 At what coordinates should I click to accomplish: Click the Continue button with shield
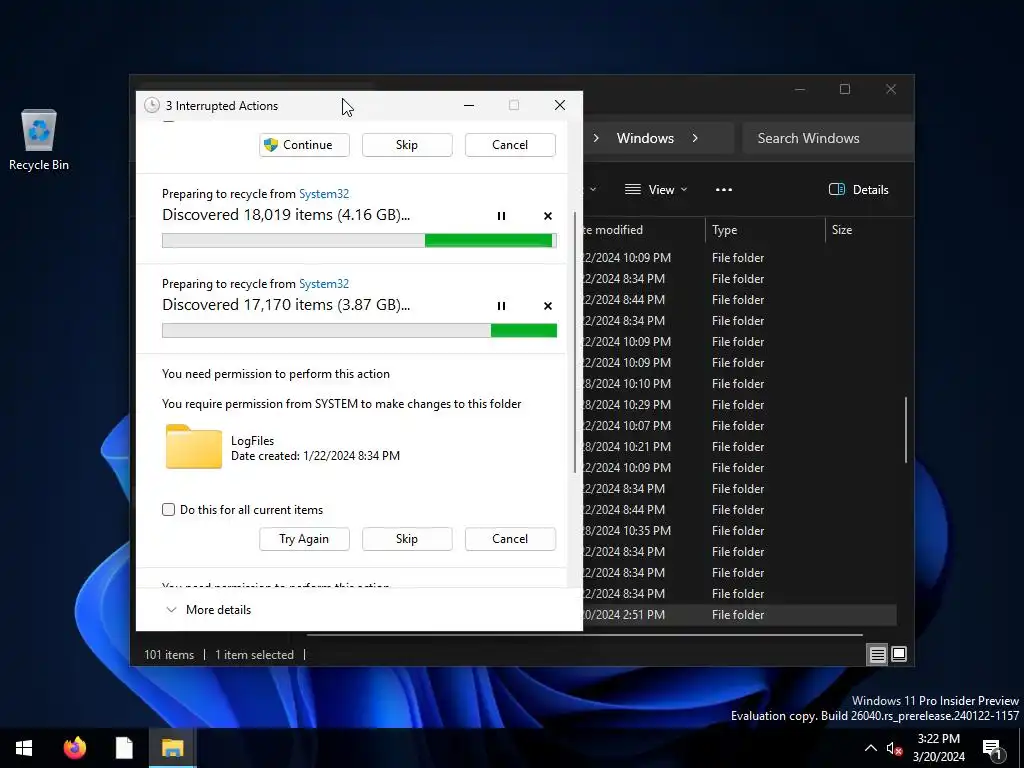pos(304,145)
